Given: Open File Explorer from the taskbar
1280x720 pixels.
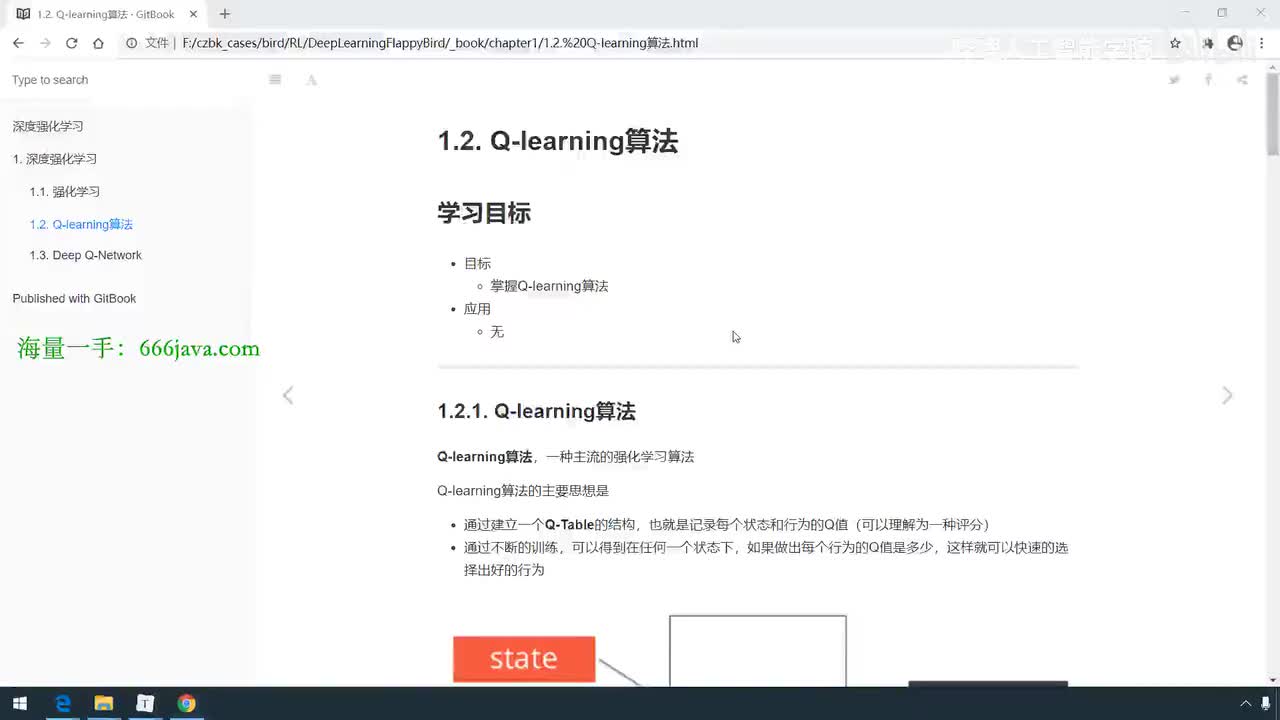Looking at the screenshot, I should click(103, 704).
